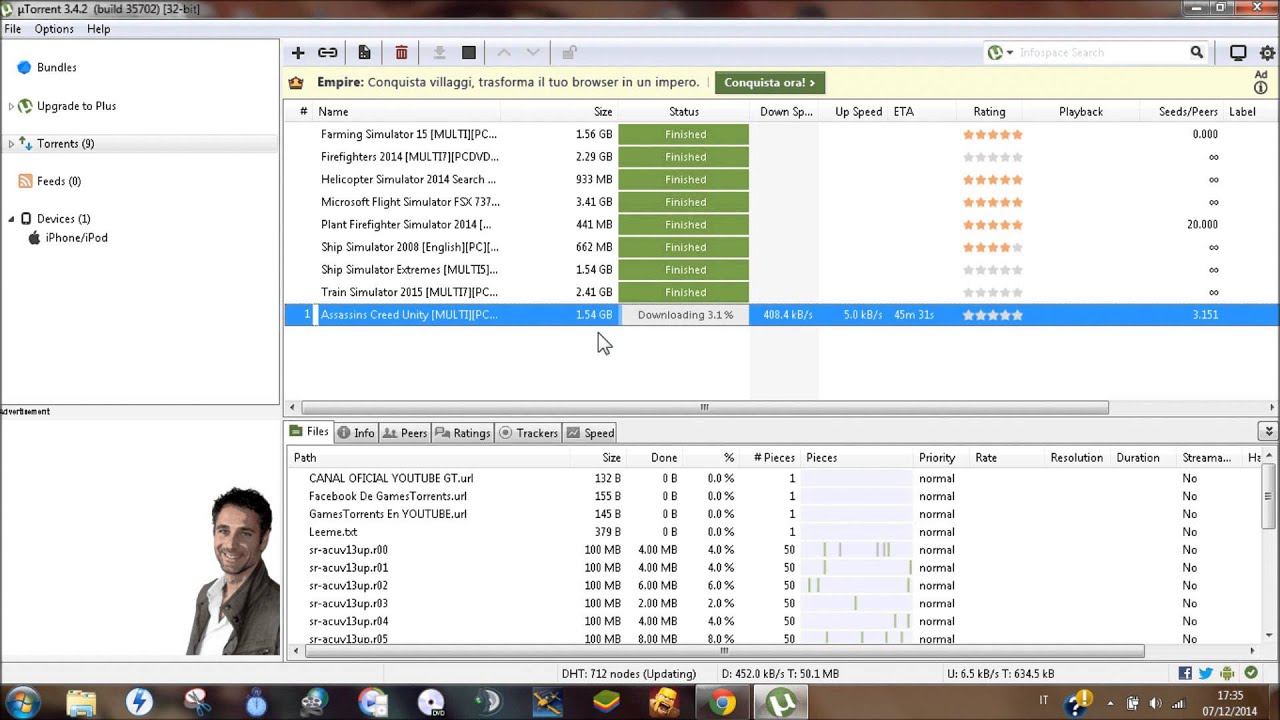Click volume speaker icon in system tray

pos(1156,703)
